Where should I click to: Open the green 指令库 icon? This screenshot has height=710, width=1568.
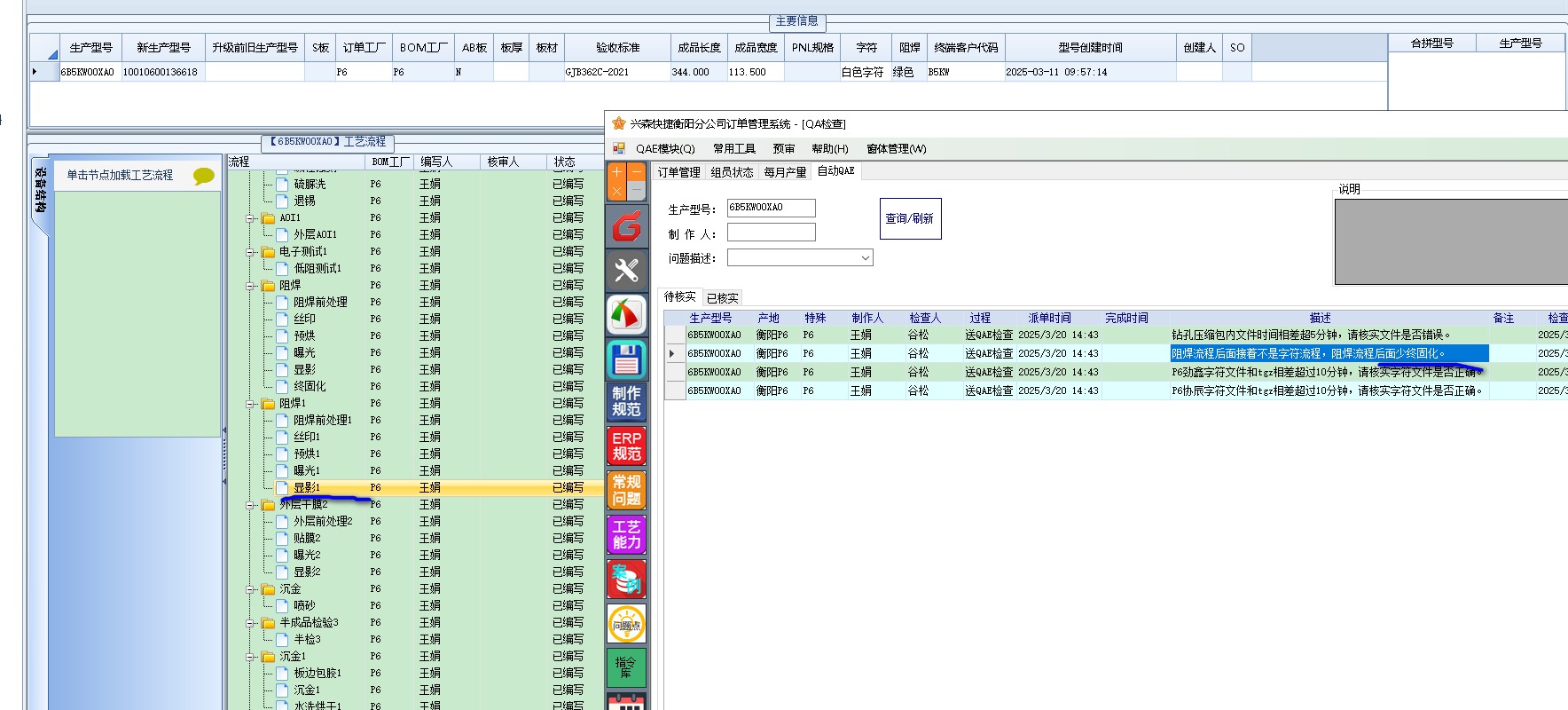tap(626, 667)
